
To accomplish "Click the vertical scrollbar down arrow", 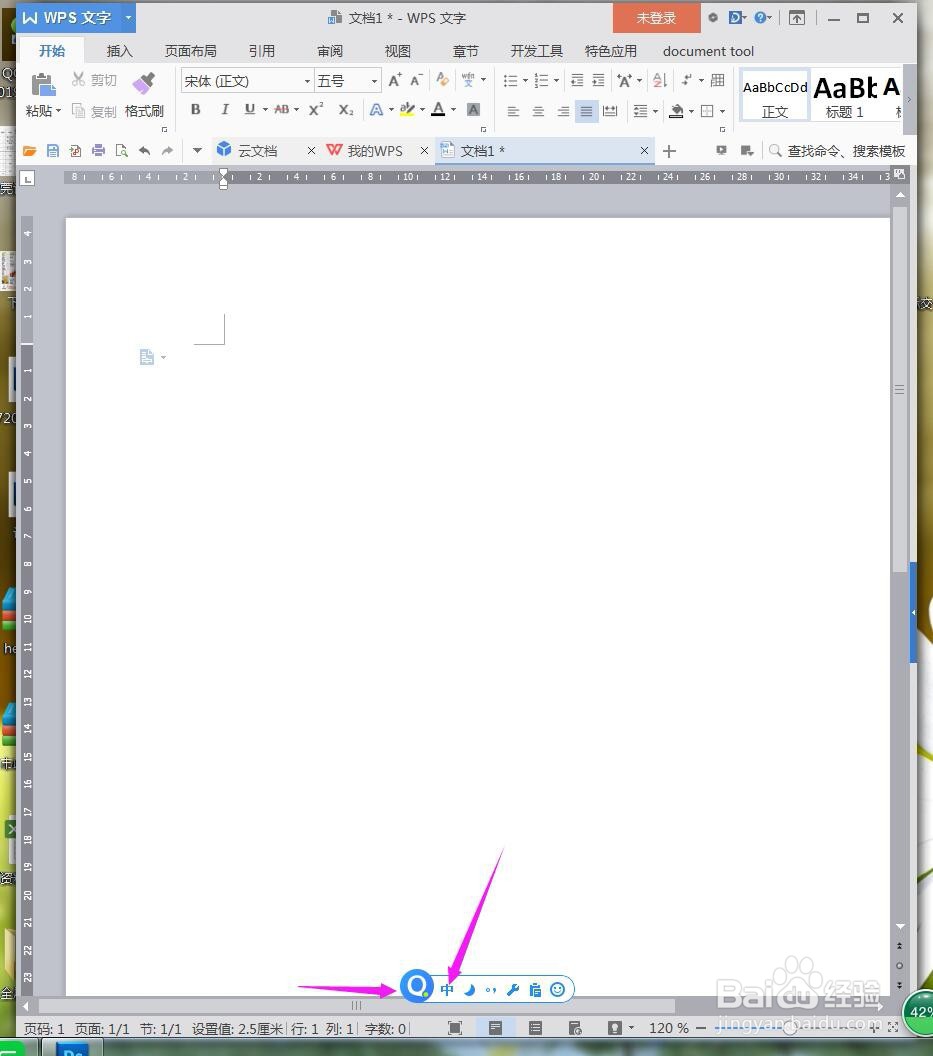I will pos(900,926).
